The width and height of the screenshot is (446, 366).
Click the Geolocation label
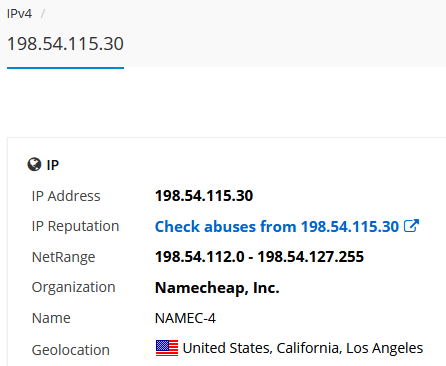(71, 350)
